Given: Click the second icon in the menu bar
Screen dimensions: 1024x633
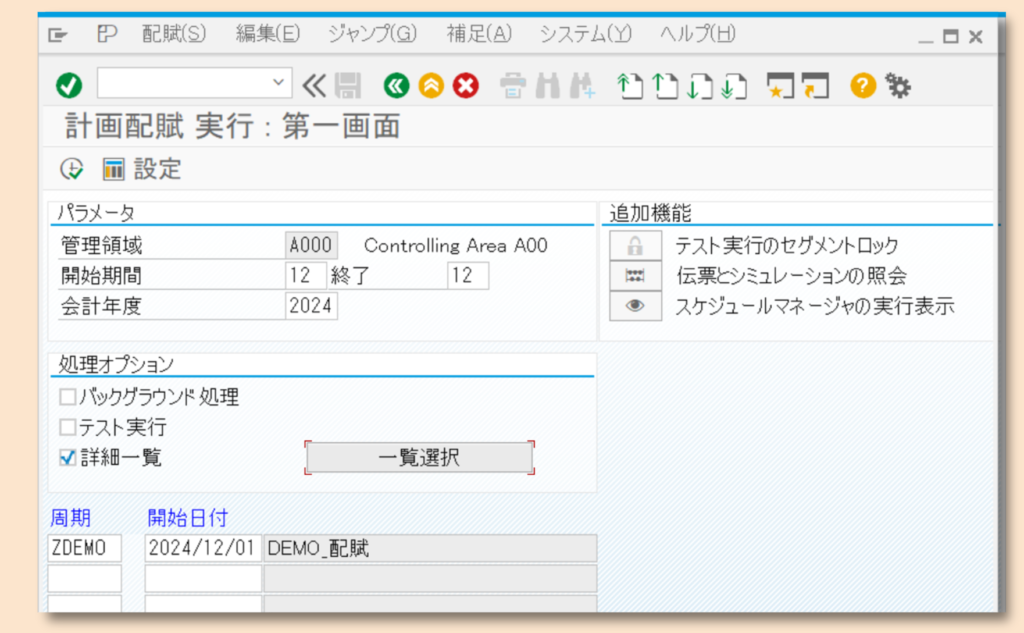Looking at the screenshot, I should 106,34.
